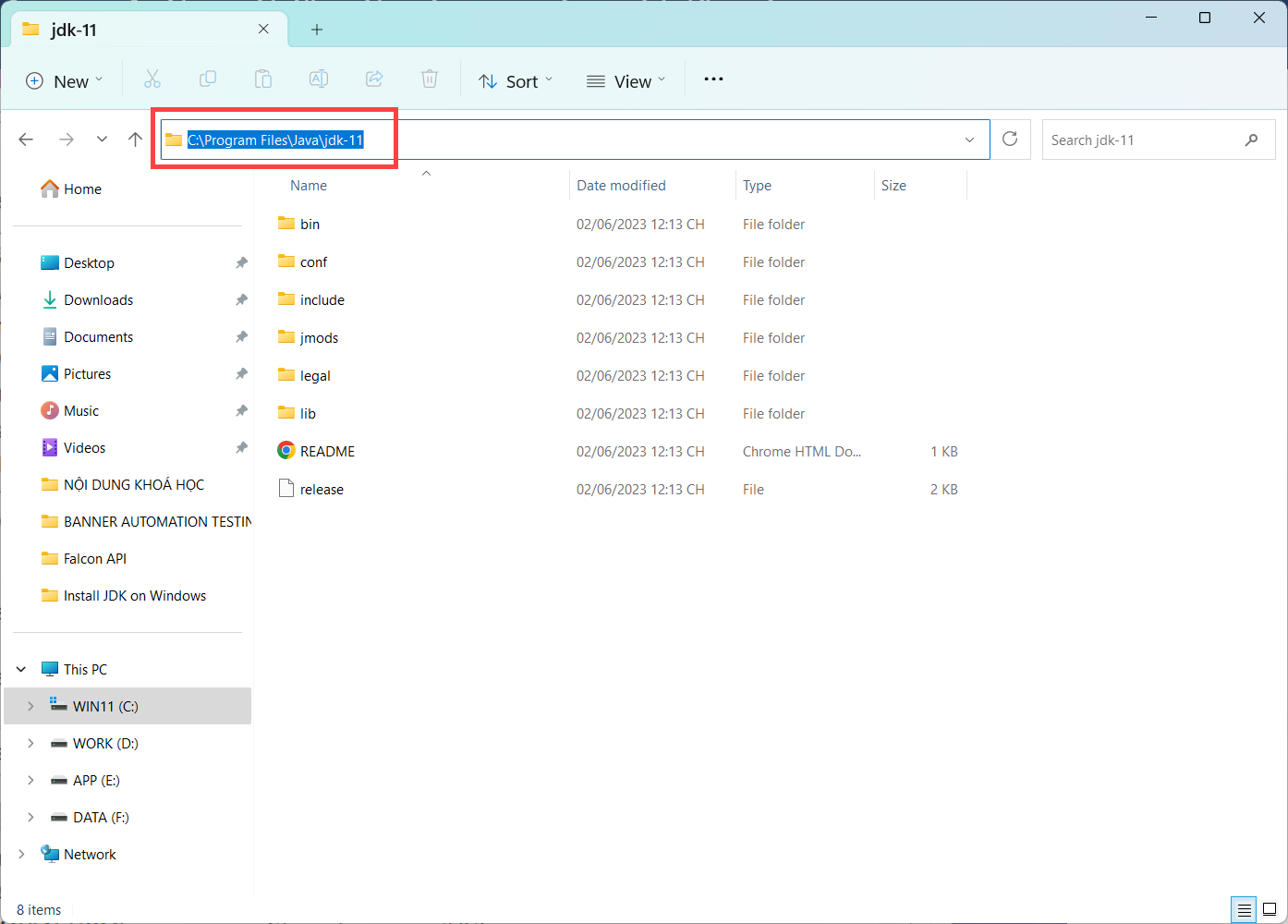1288x924 pixels.
Task: Switch to large thumbnails view toggle
Action: [1270, 909]
